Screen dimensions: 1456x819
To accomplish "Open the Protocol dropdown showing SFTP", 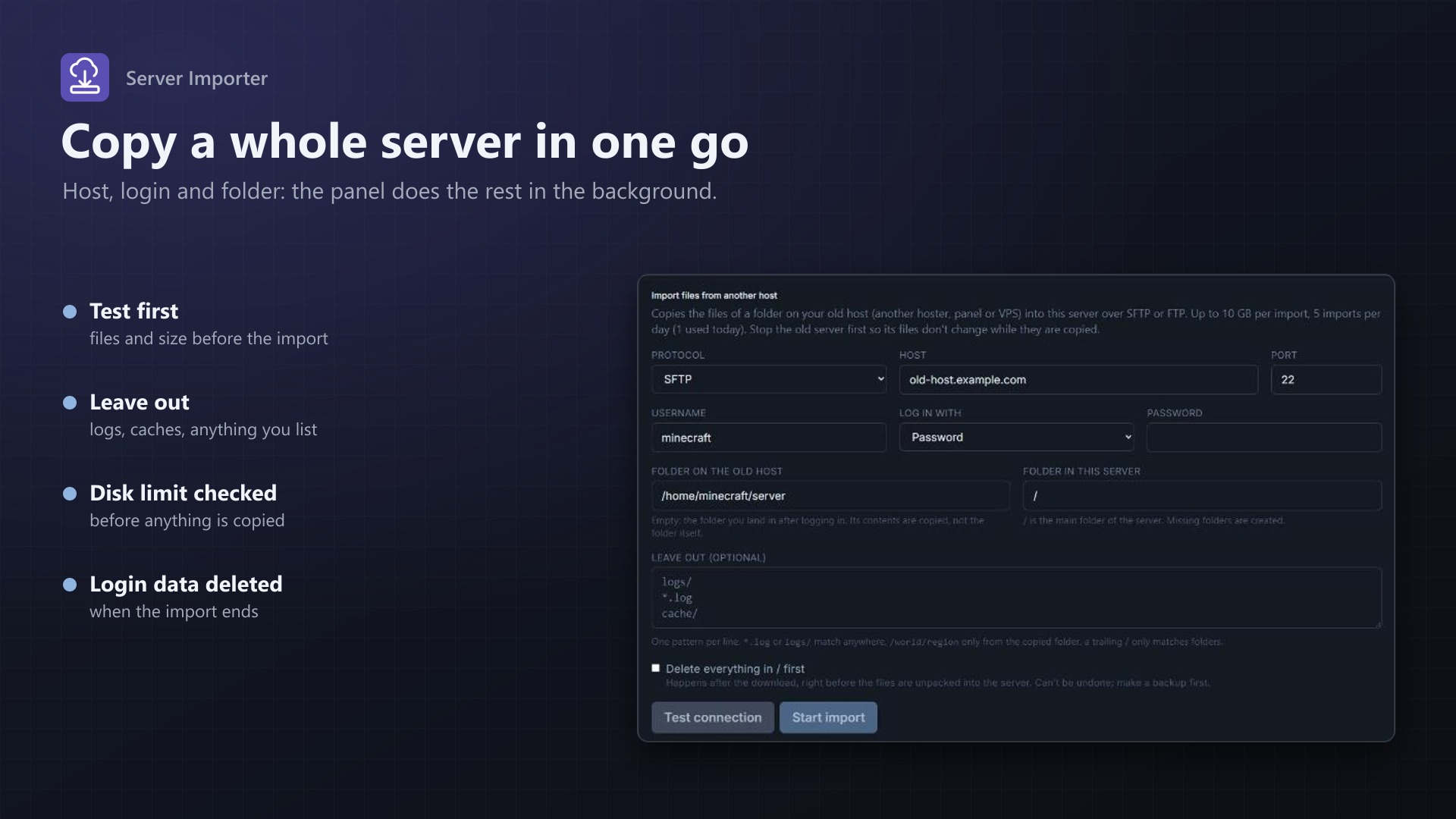I will [769, 379].
